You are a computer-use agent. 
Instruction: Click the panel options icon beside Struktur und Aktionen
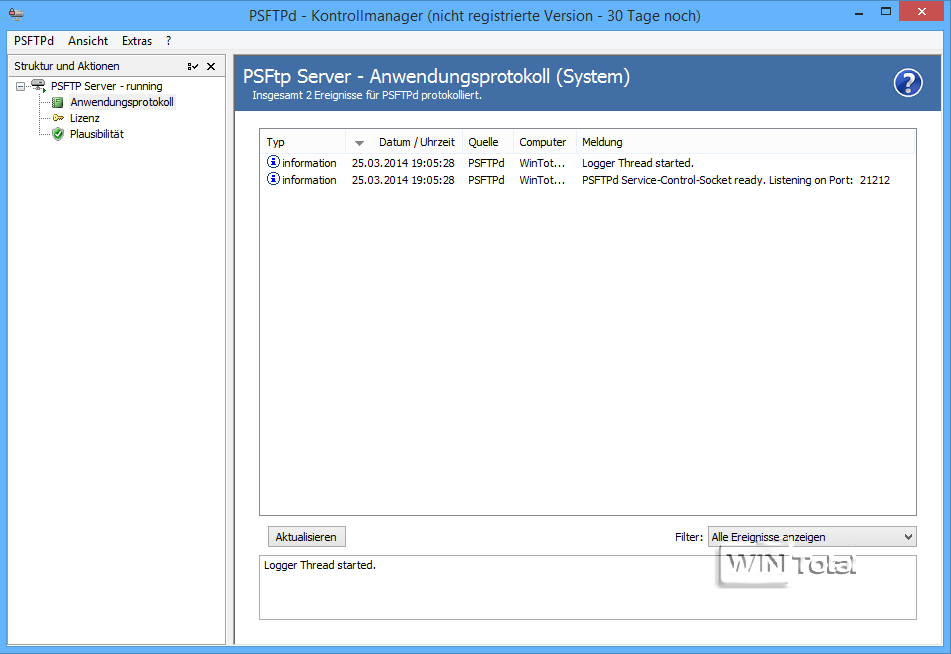(x=193, y=66)
